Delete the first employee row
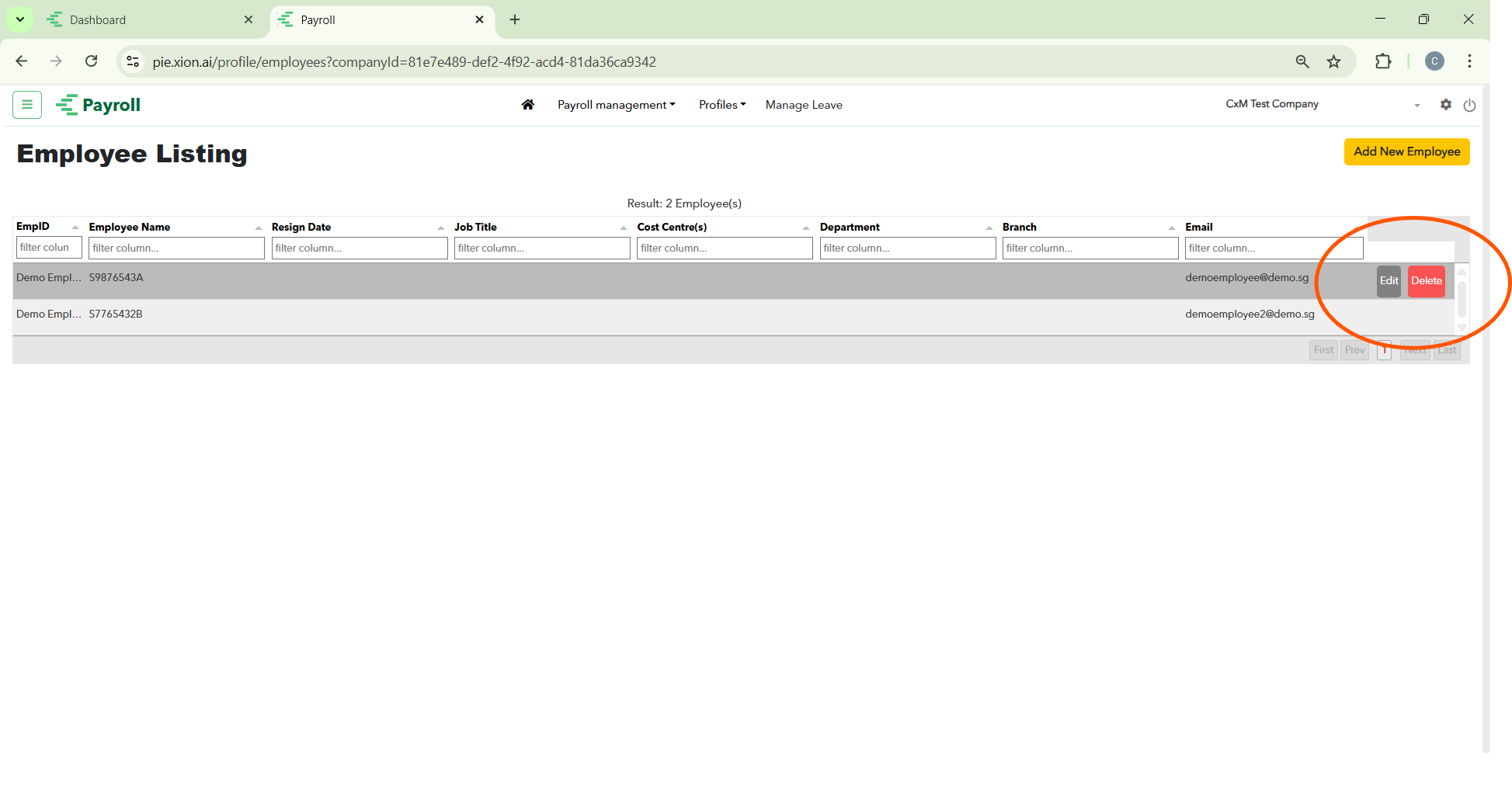Viewport: 1512px width, 789px height. click(1426, 281)
